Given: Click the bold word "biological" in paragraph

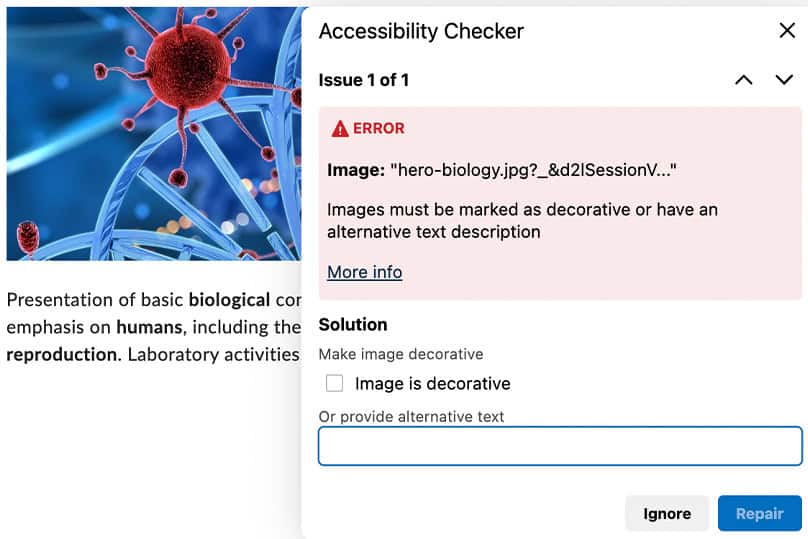Looking at the screenshot, I should click(x=229, y=299).
